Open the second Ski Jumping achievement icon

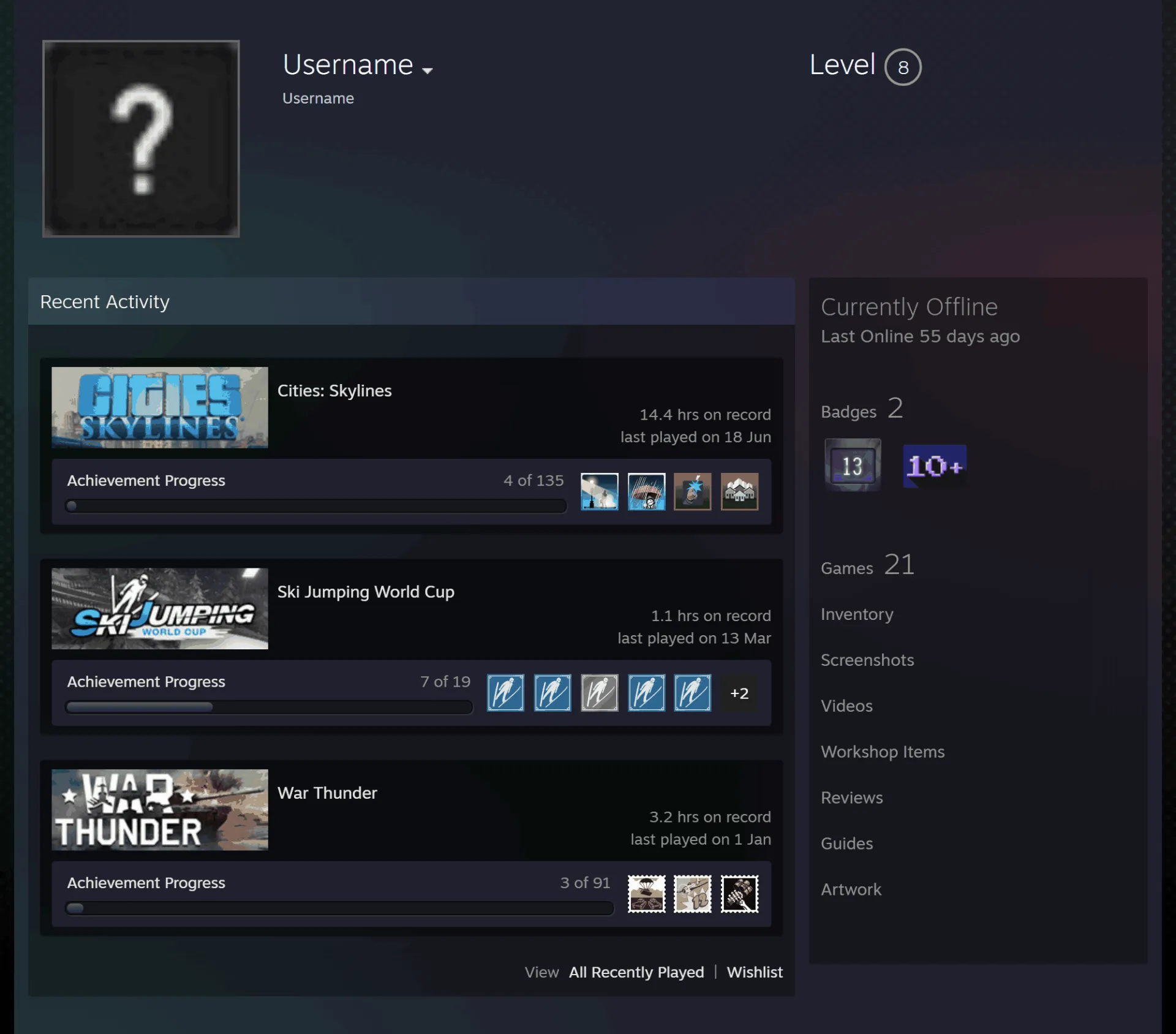552,693
